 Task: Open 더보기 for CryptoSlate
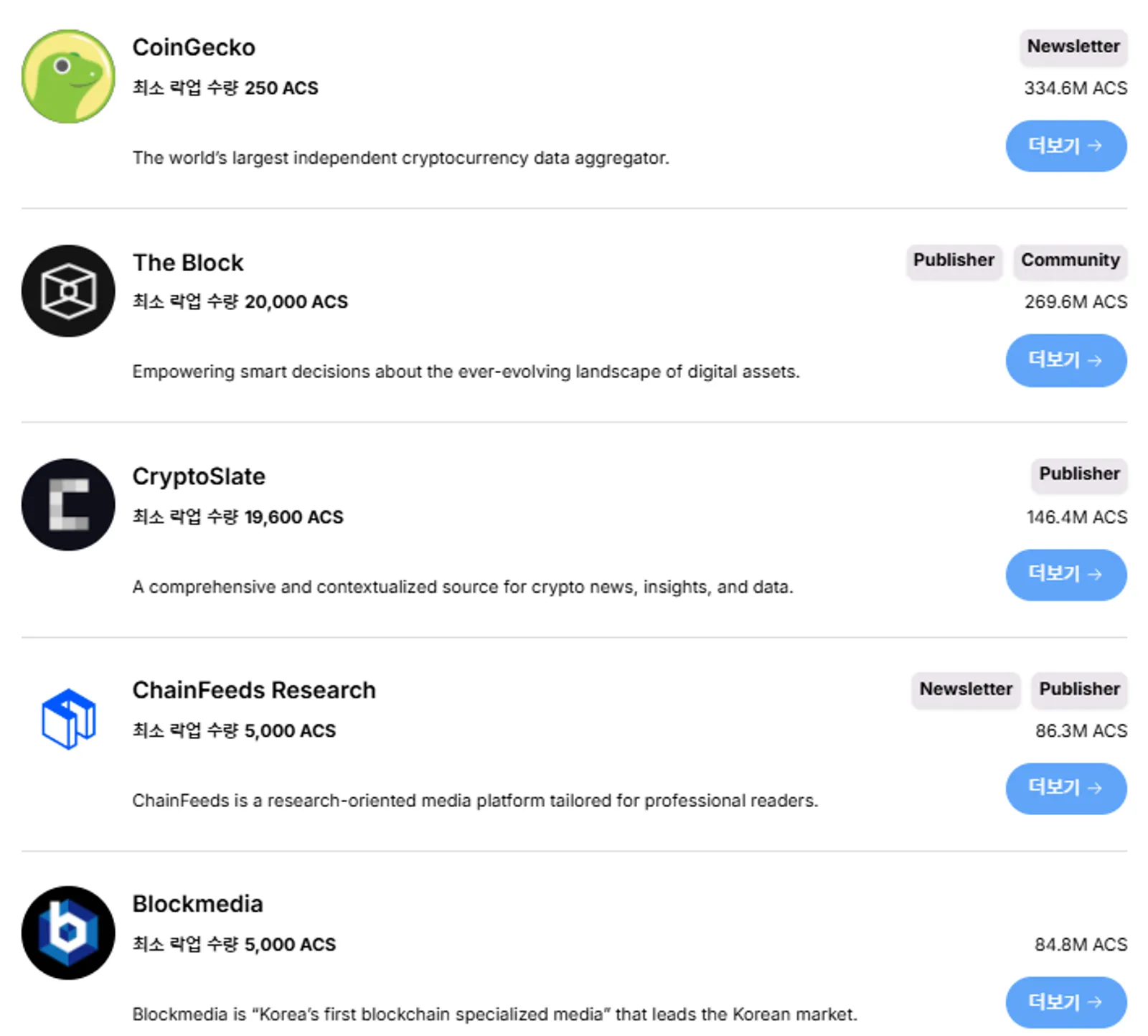pyautogui.click(x=1065, y=574)
